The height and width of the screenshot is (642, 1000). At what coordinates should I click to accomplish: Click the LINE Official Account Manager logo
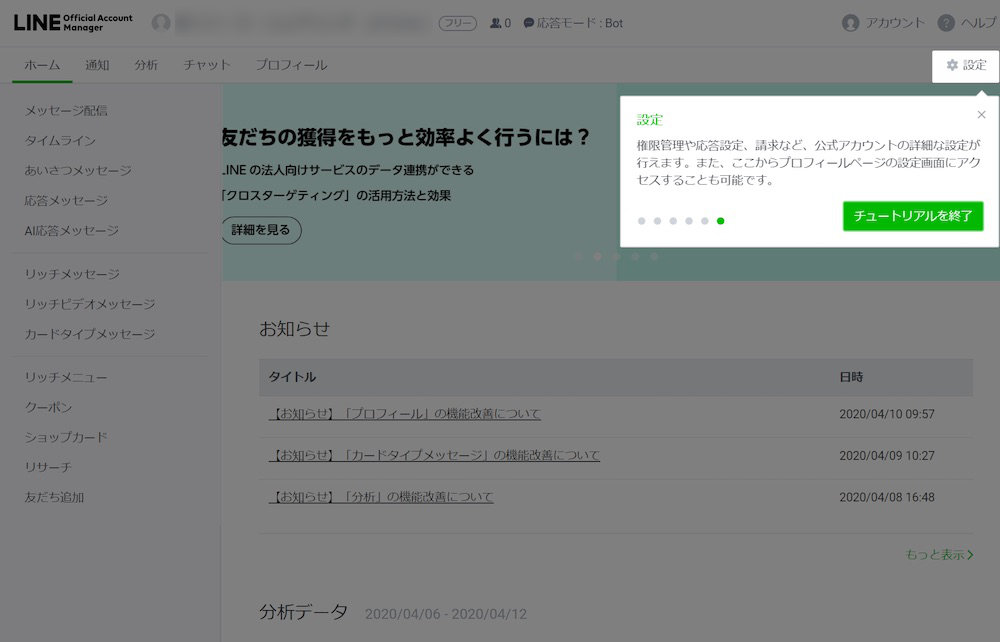point(73,23)
